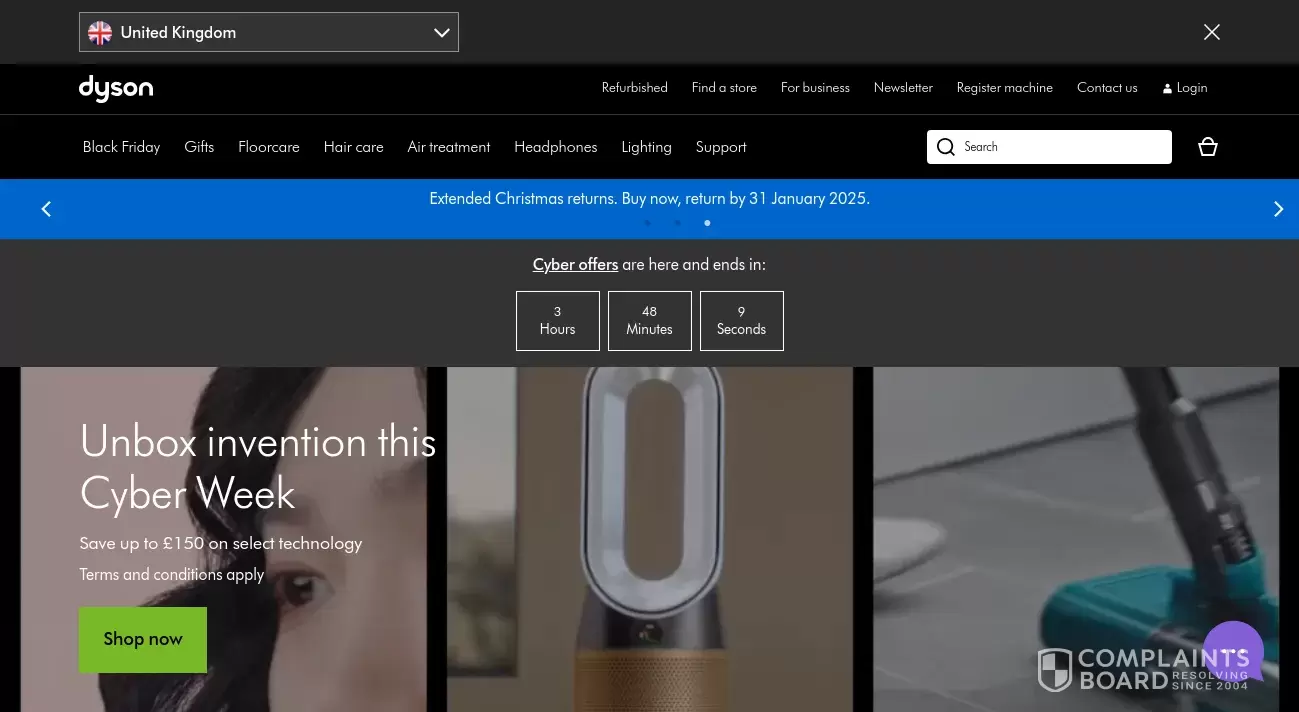Click the UK flag icon

(x=100, y=33)
